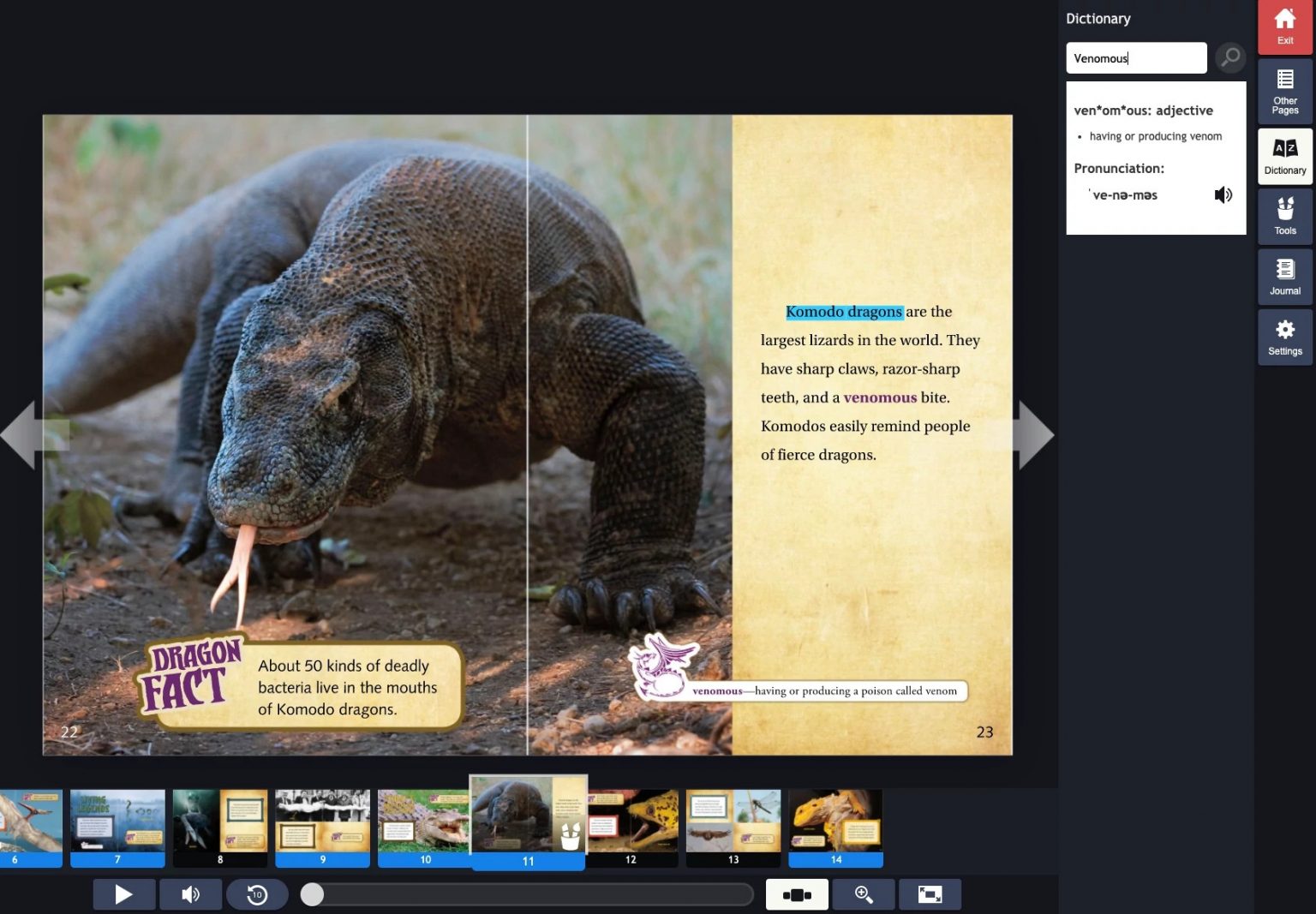This screenshot has height=914, width=1316.
Task: Click inside the dictionary search field
Action: click(1135, 58)
